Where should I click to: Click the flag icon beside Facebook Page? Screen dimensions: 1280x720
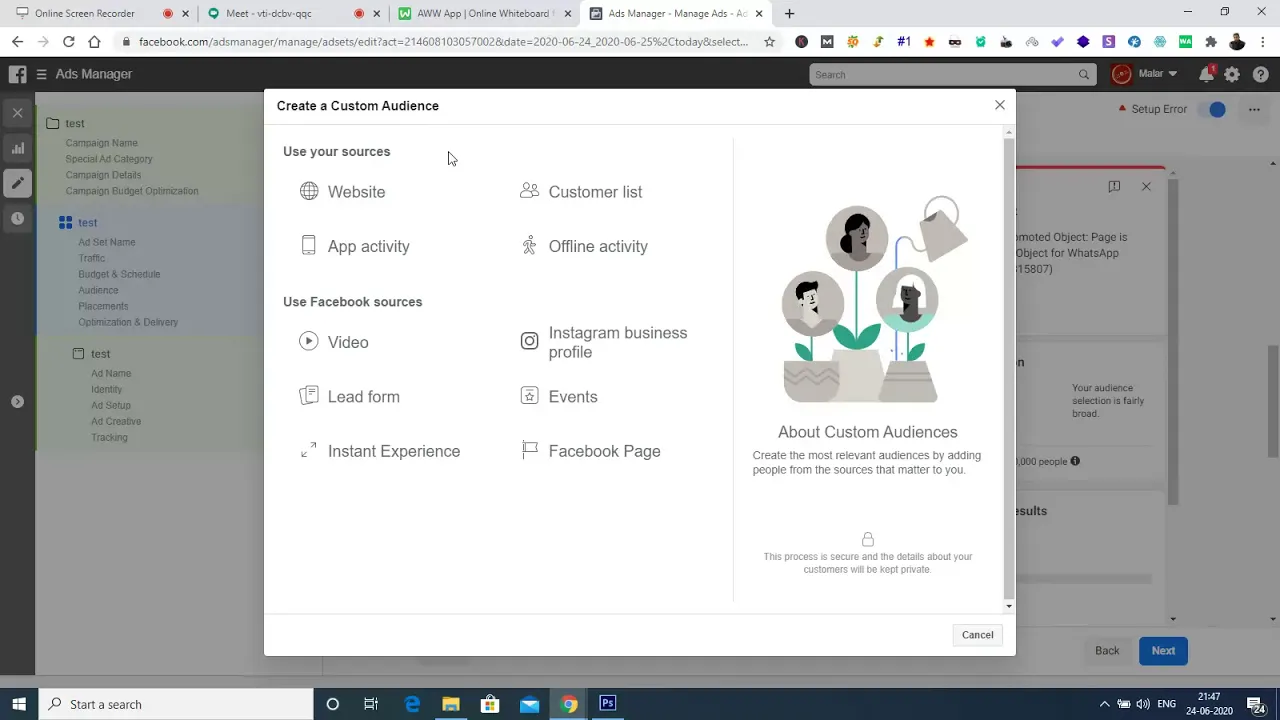coord(529,450)
